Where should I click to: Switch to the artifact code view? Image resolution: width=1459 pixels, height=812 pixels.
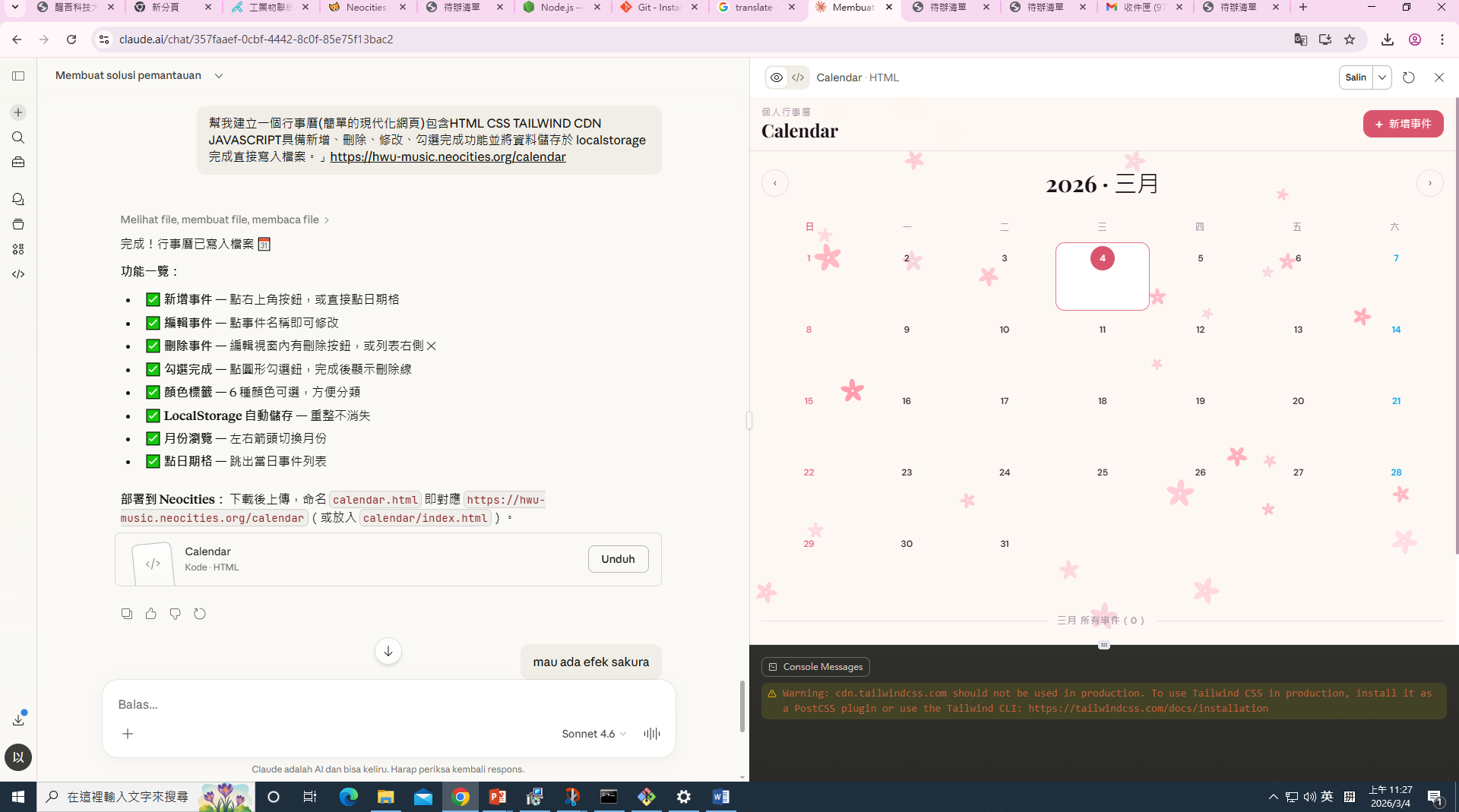coord(798,77)
